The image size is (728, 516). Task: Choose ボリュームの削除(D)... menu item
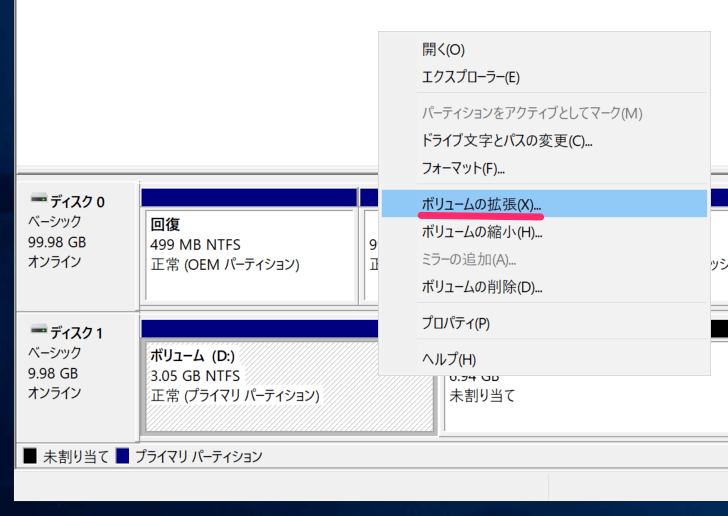(481, 287)
